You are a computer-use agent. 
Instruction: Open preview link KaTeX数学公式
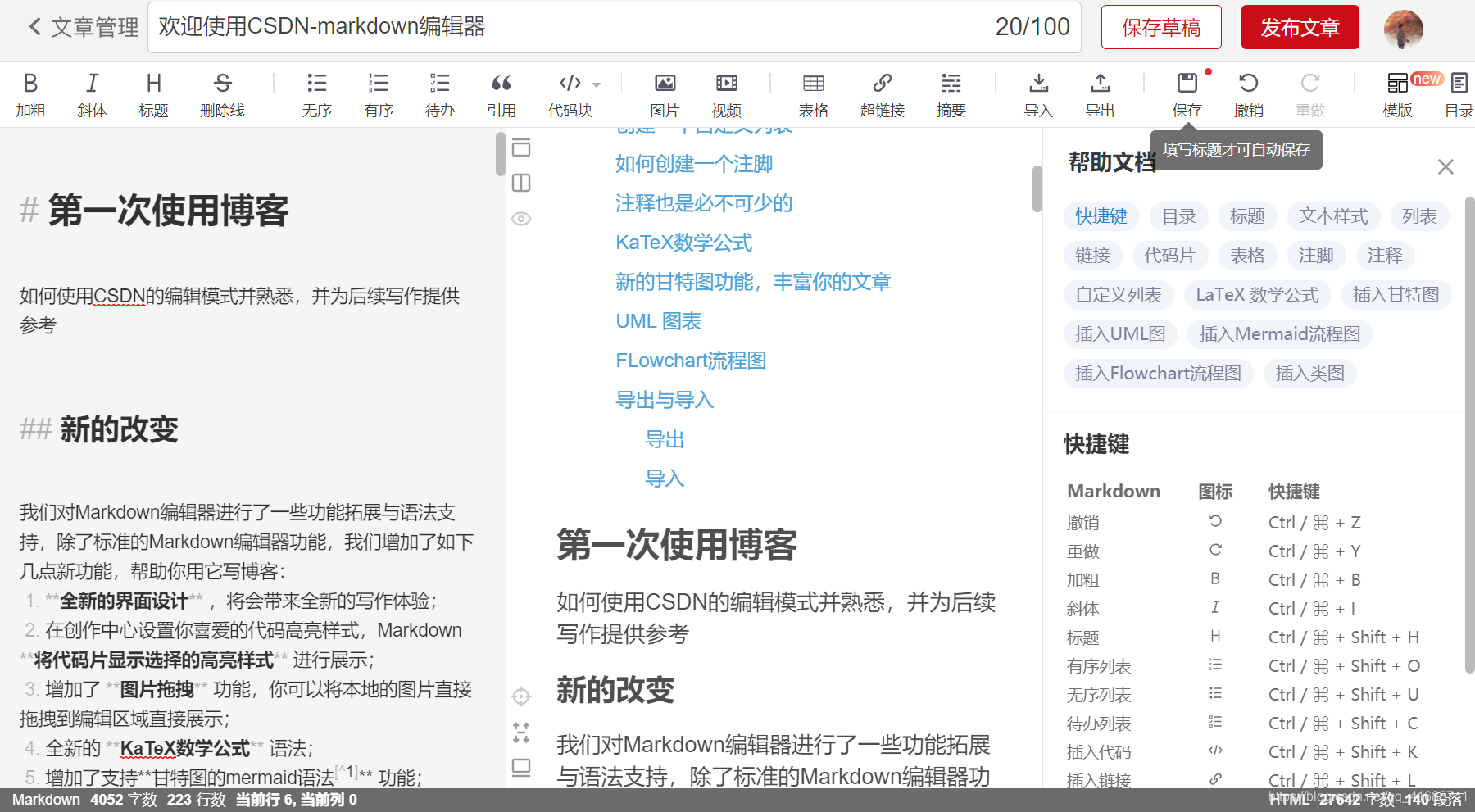click(684, 243)
